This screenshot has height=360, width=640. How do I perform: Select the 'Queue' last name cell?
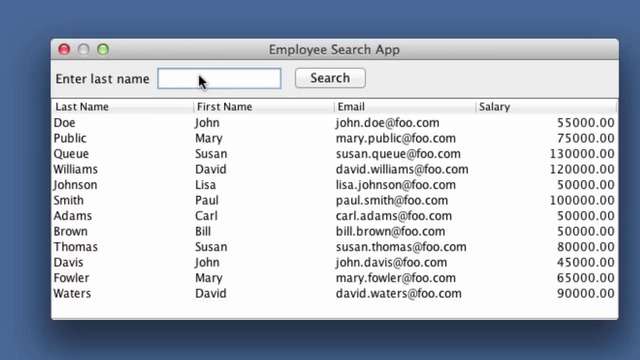pyautogui.click(x=71, y=154)
